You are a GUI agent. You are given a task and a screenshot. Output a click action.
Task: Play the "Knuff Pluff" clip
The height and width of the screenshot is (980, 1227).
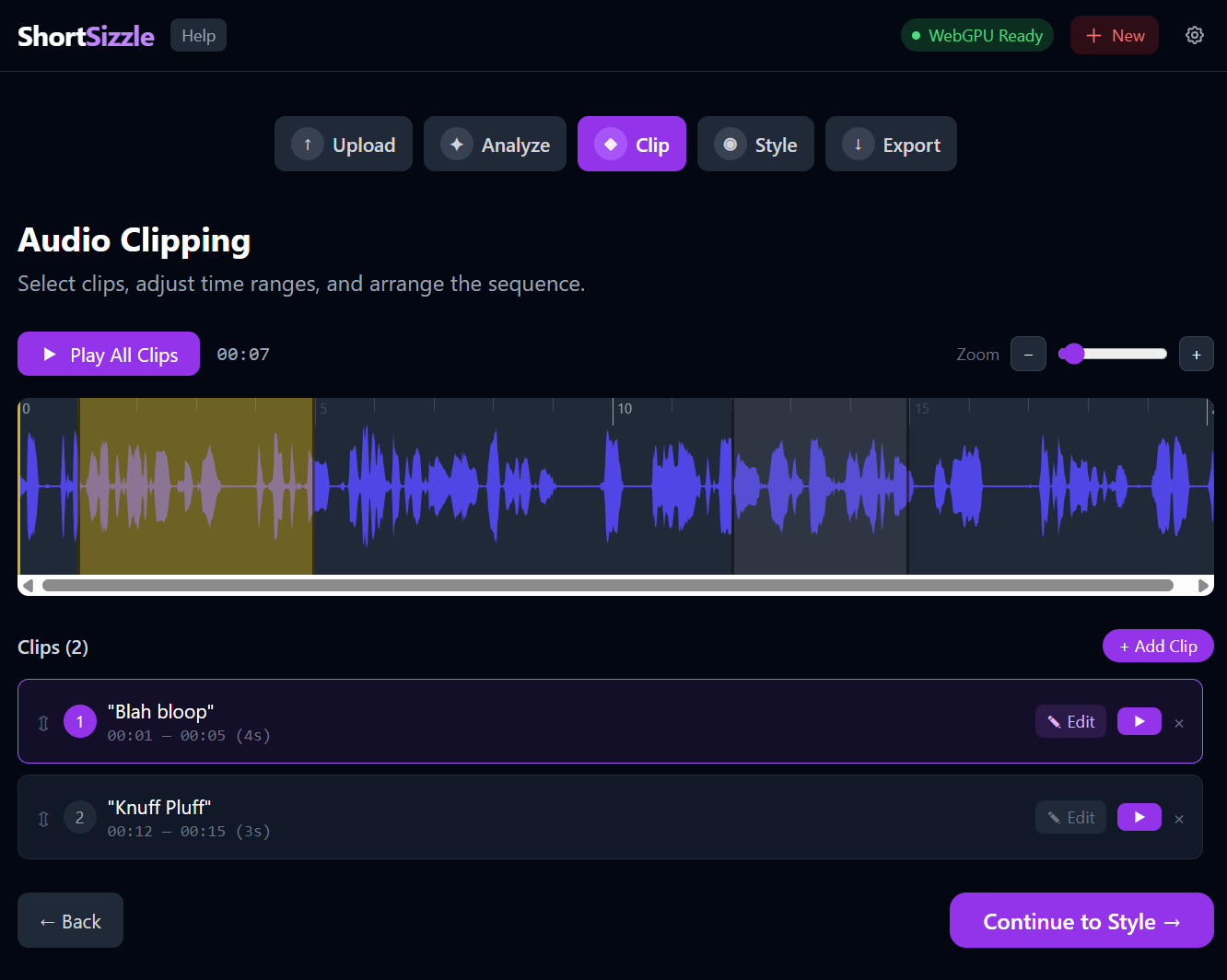coord(1139,817)
